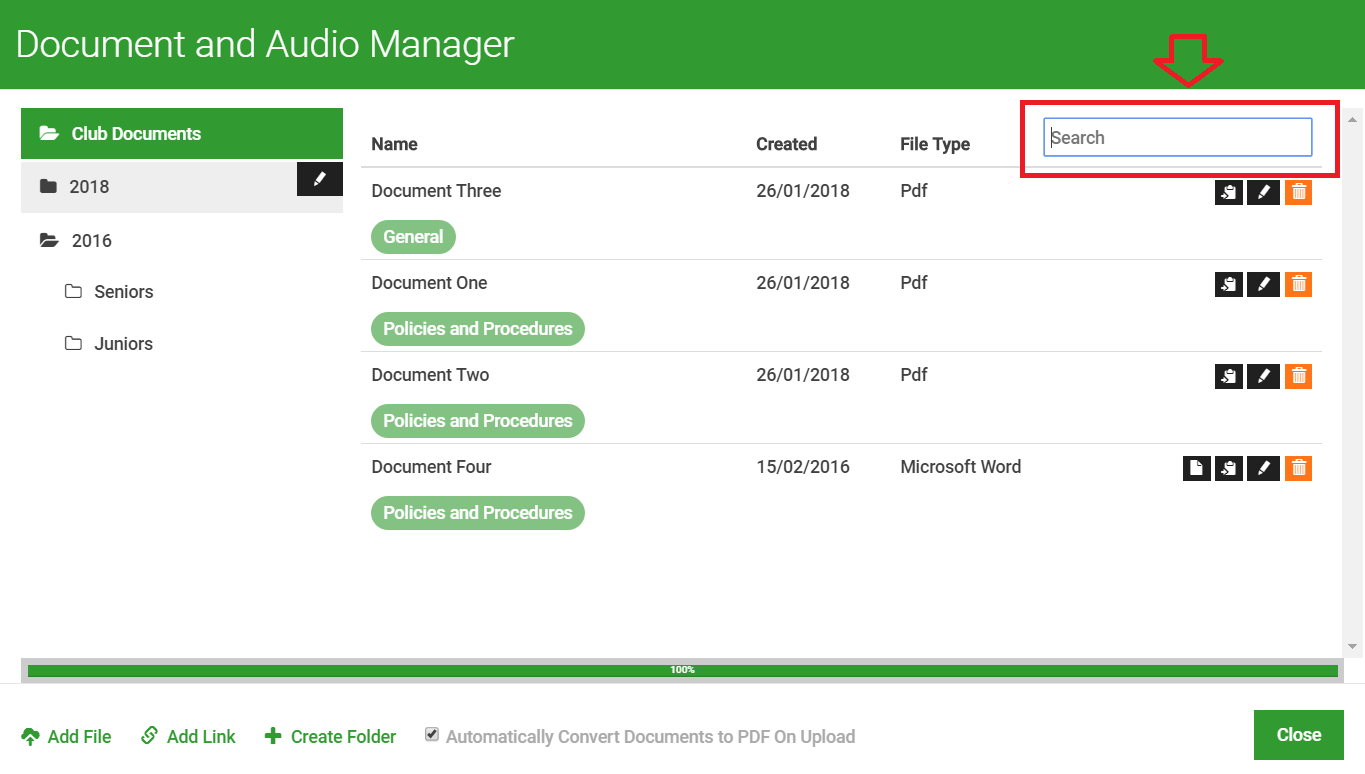1365x774 pixels.
Task: Delete Document Three with the trash icon
Action: [1298, 192]
